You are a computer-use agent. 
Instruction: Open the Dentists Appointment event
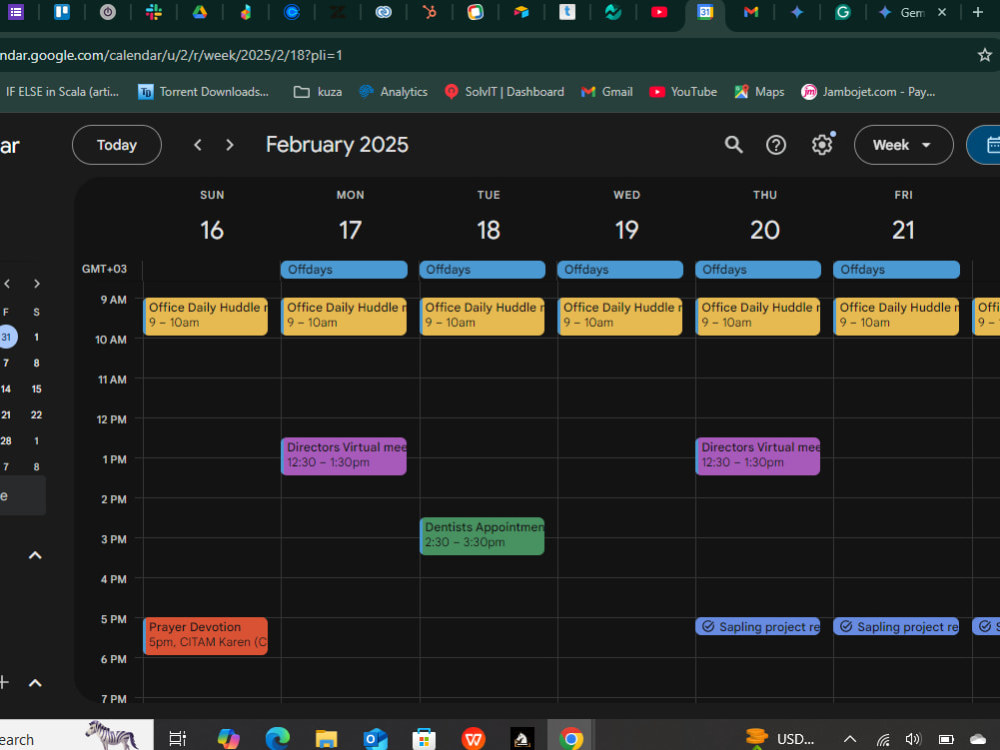(x=482, y=536)
